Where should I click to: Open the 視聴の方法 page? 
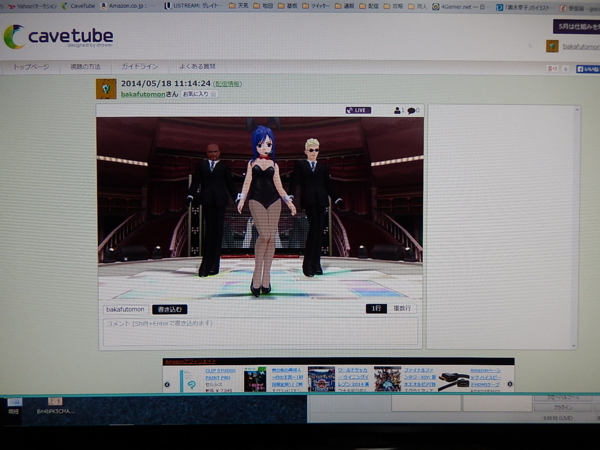click(x=85, y=67)
